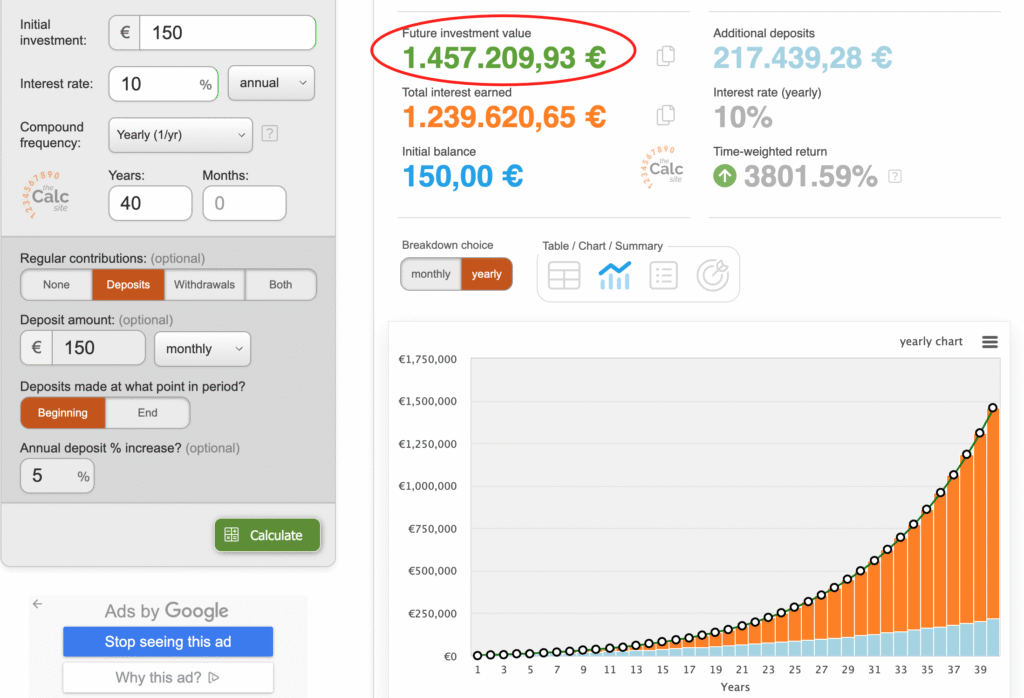This screenshot has width=1024, height=698.
Task: Copy the total interest earned
Action: (x=665, y=115)
